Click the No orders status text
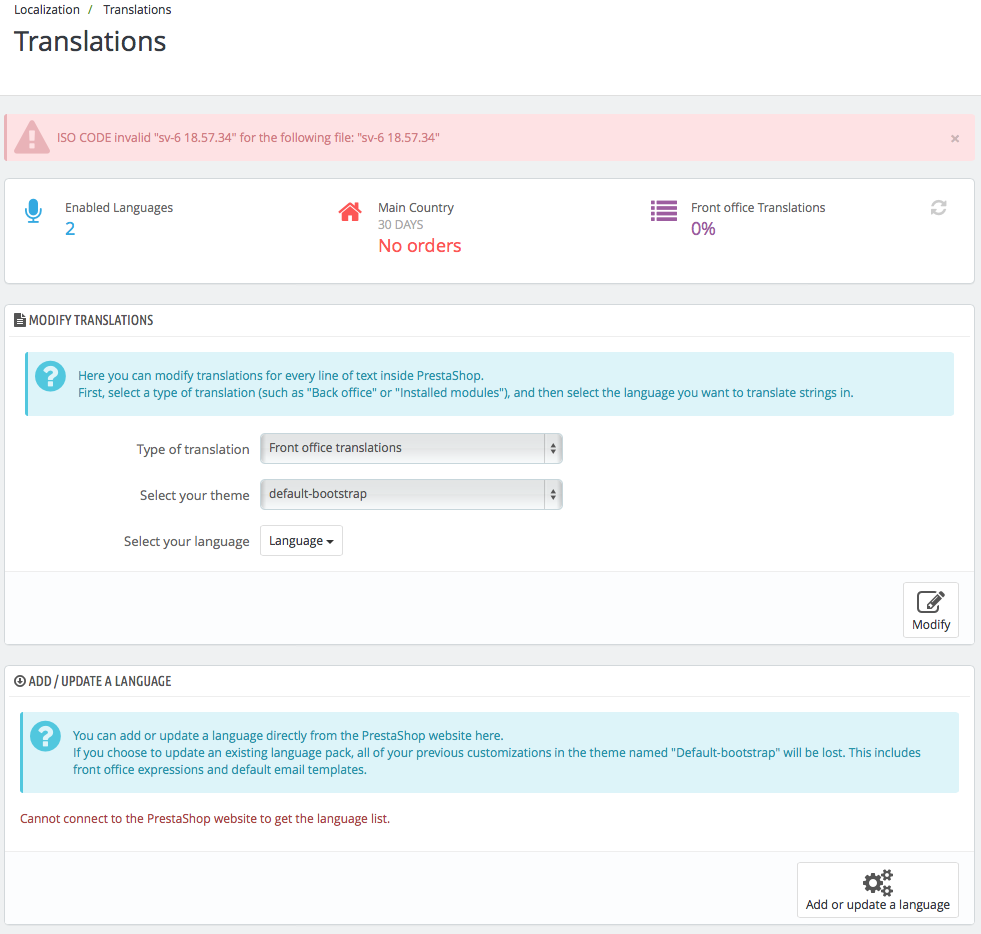This screenshot has height=934, width=981. (420, 246)
